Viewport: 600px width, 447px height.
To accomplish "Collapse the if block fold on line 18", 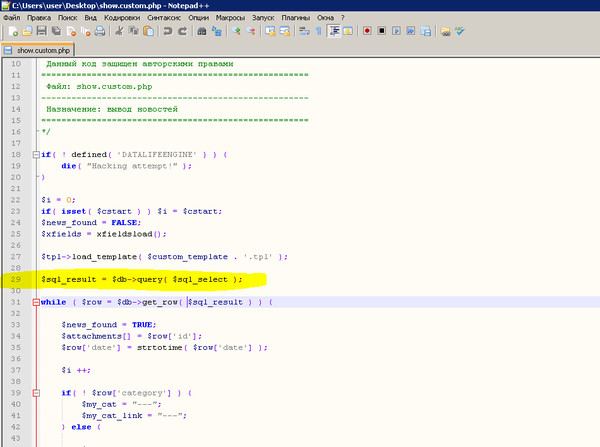I will tap(36, 154).
